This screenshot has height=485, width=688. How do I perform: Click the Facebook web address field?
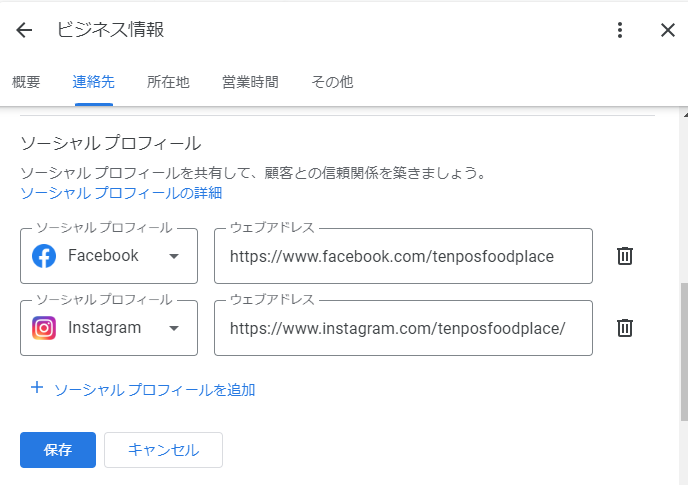pos(403,256)
